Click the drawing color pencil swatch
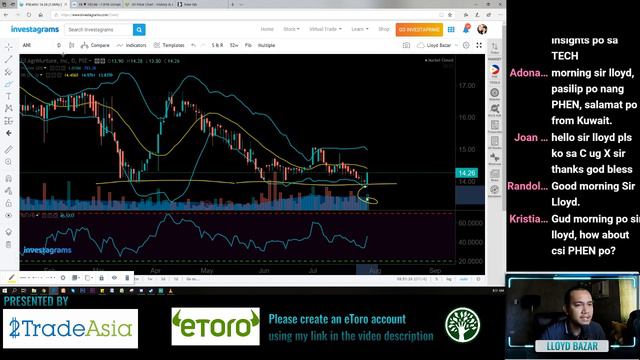The height and width of the screenshot is (360, 640). [x=11, y=278]
